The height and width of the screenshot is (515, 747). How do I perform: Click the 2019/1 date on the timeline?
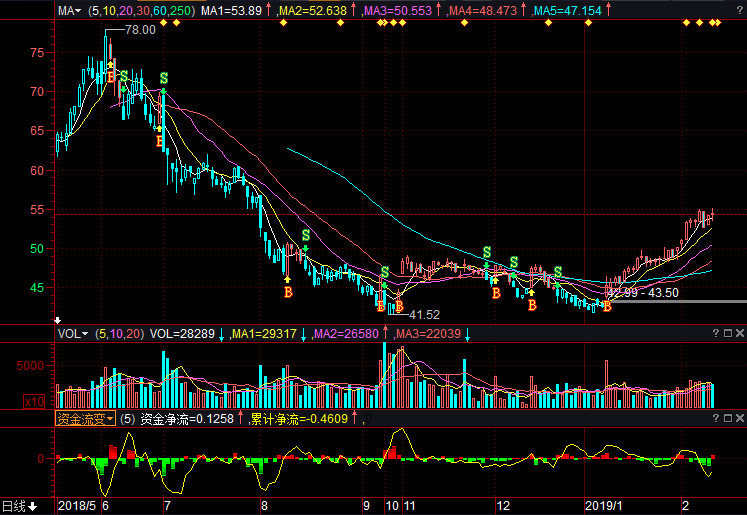pyautogui.click(x=603, y=506)
